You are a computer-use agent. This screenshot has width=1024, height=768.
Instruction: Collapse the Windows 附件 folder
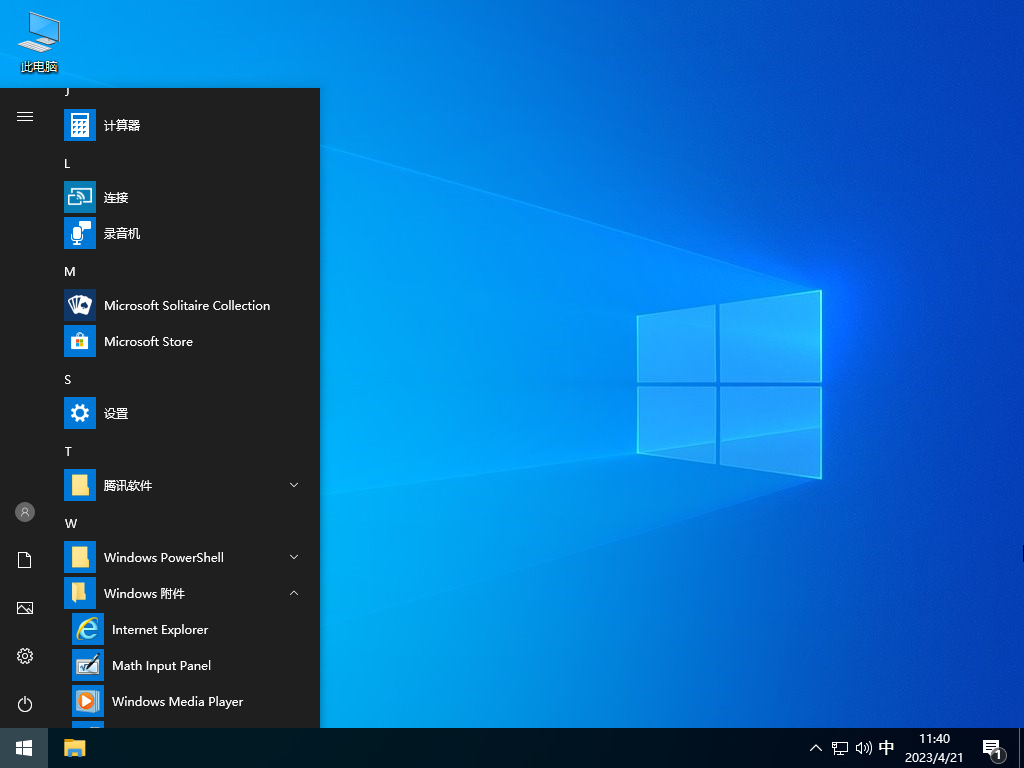(293, 593)
